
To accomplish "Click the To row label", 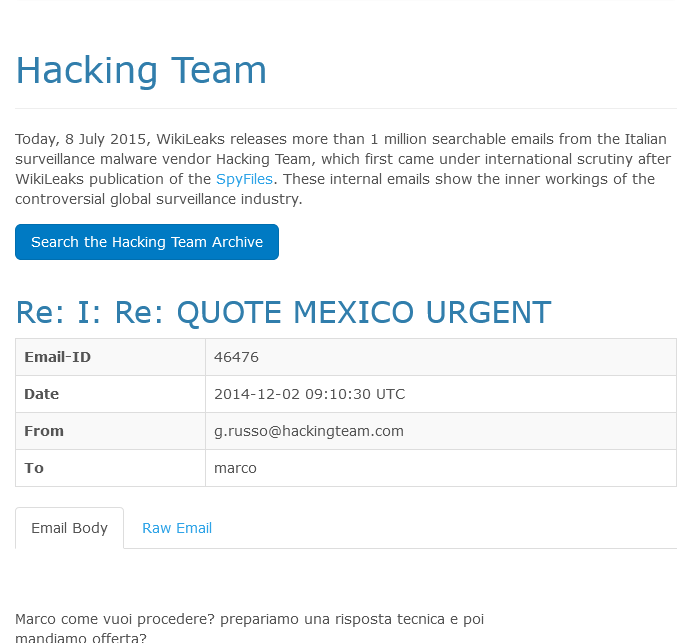I will pos(34,468).
